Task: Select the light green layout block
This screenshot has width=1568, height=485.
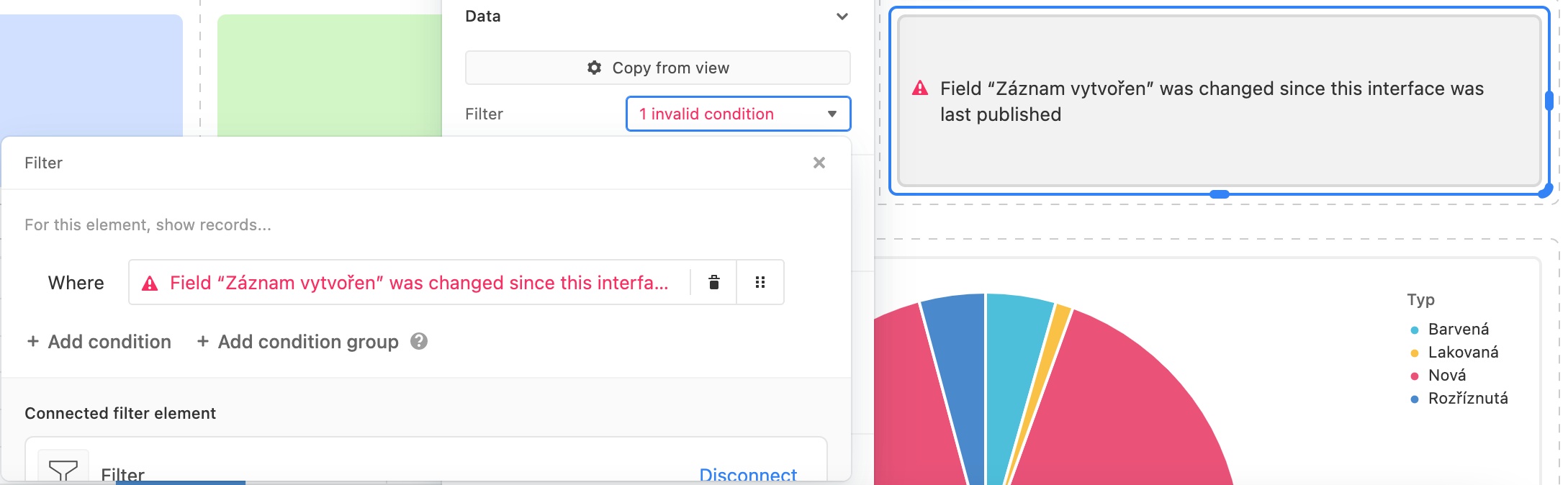Action: pyautogui.click(x=329, y=75)
